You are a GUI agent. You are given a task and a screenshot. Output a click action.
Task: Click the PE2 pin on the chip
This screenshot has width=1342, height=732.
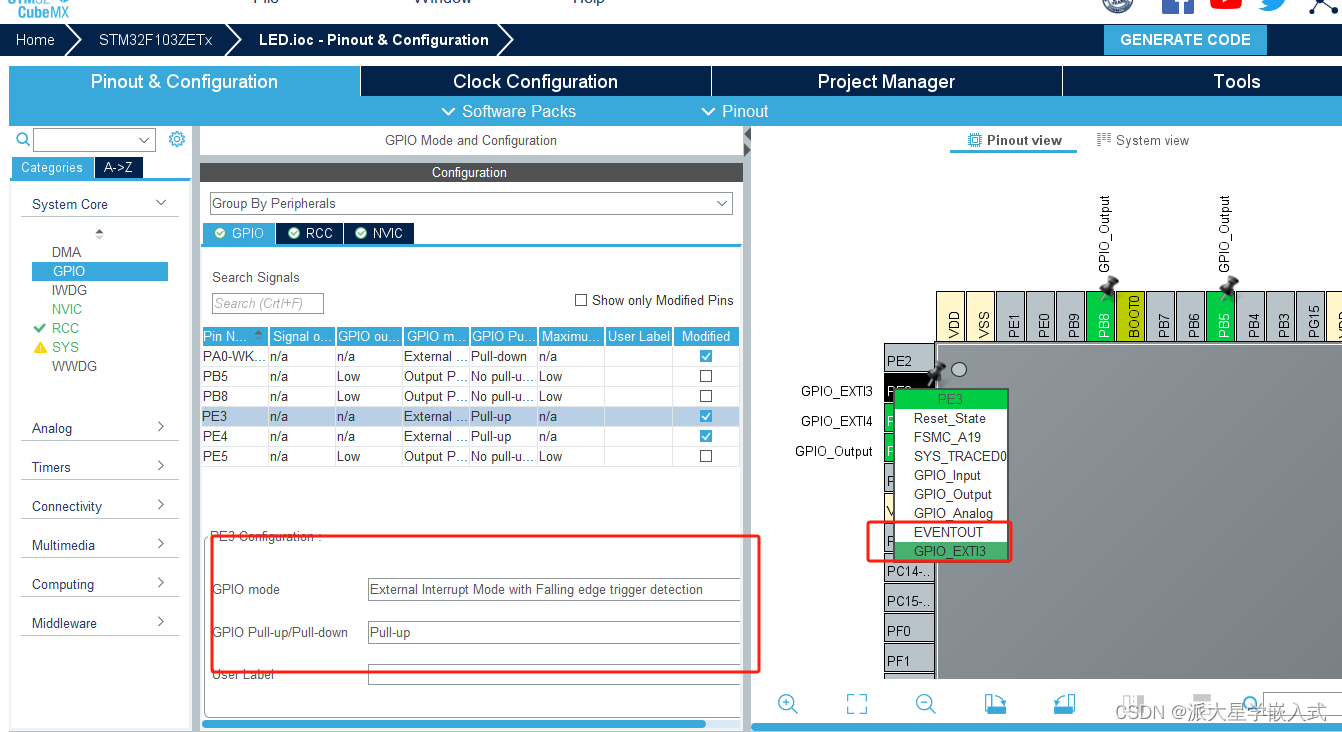click(909, 360)
